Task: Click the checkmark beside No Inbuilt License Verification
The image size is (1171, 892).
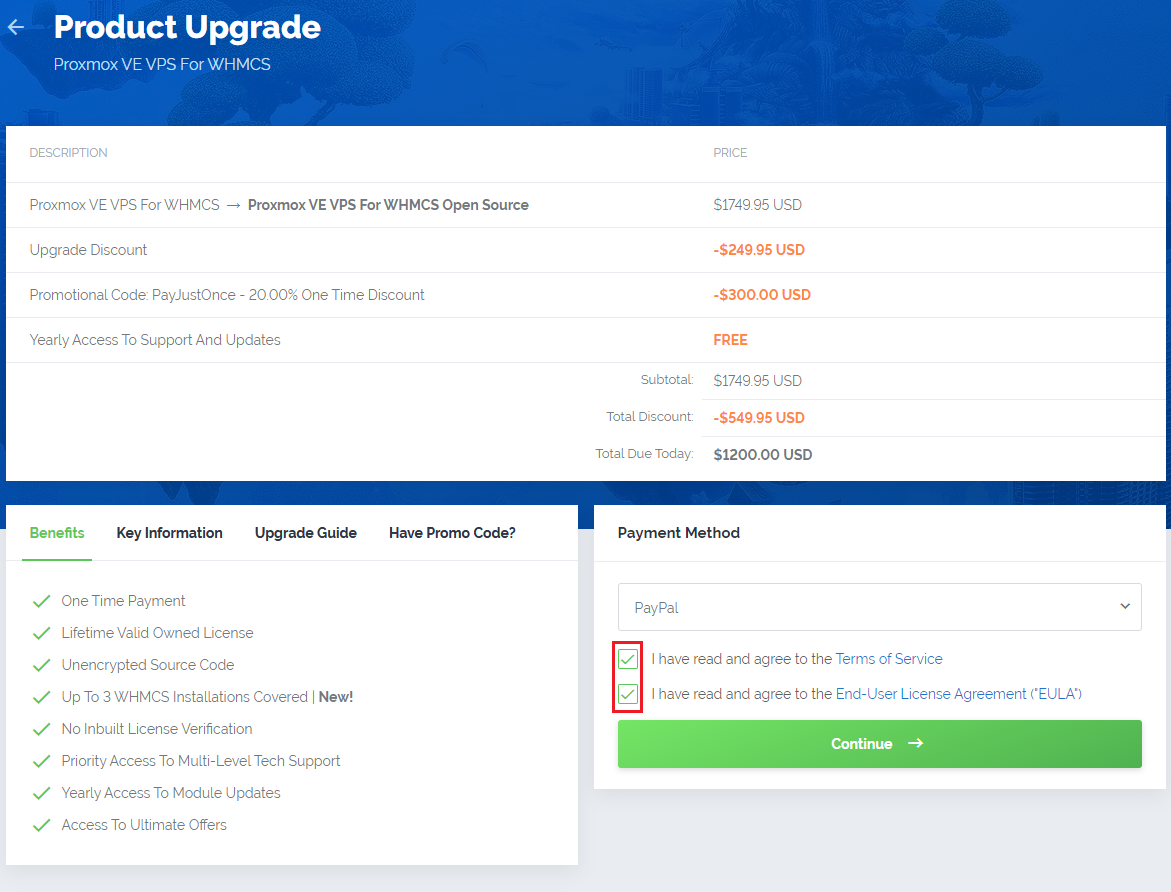Action: (42, 729)
